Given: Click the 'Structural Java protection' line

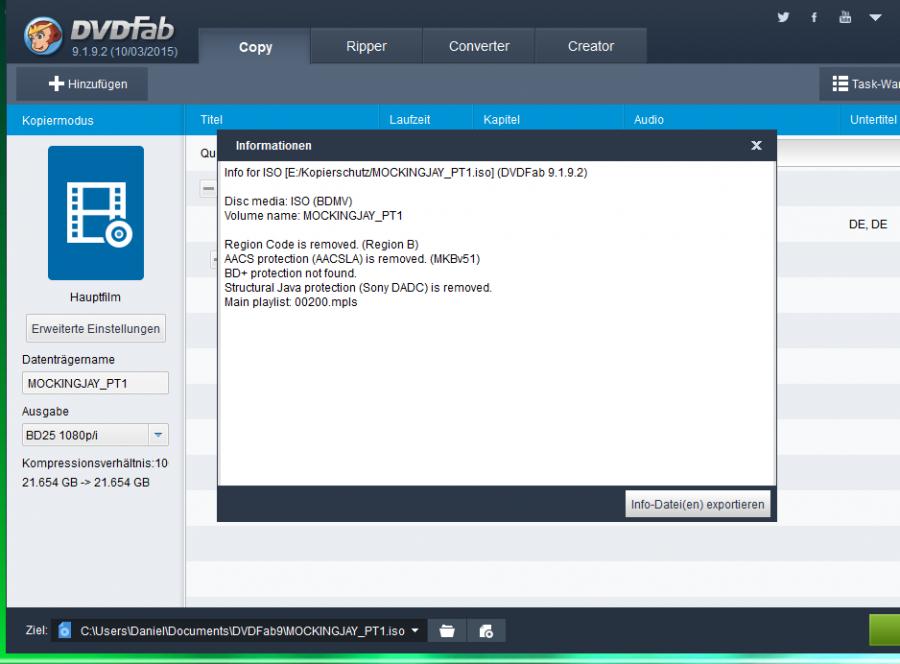Looking at the screenshot, I should pyautogui.click(x=358, y=288).
